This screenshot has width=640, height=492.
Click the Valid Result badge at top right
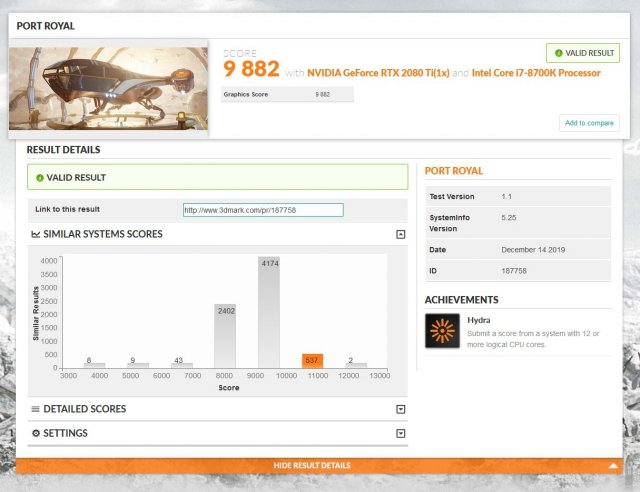pyautogui.click(x=583, y=53)
